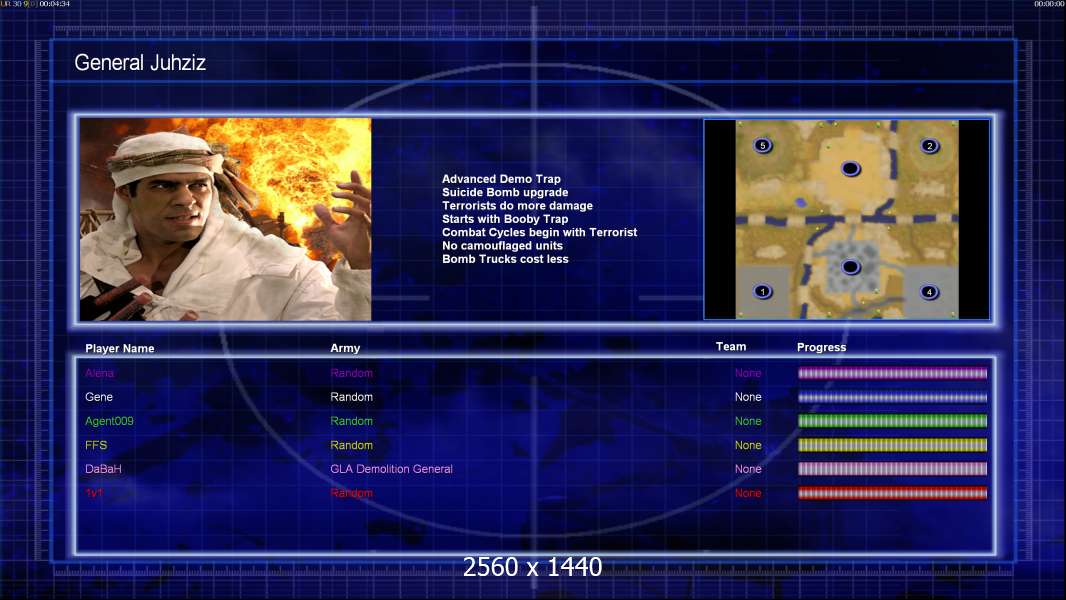Select player name 1v1
Viewport: 1066px width, 600px height.
point(94,493)
